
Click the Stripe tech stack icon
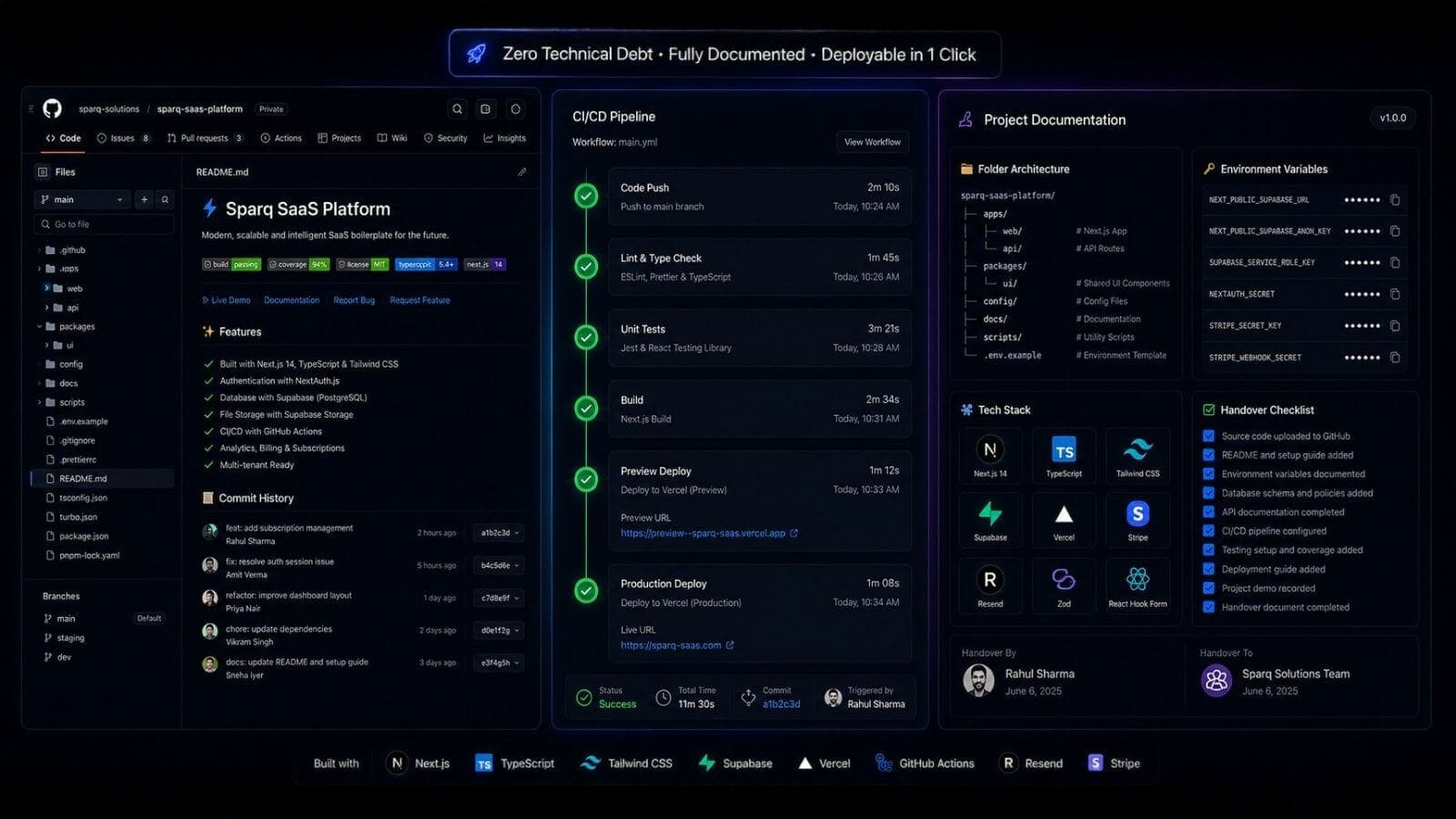click(x=1137, y=519)
